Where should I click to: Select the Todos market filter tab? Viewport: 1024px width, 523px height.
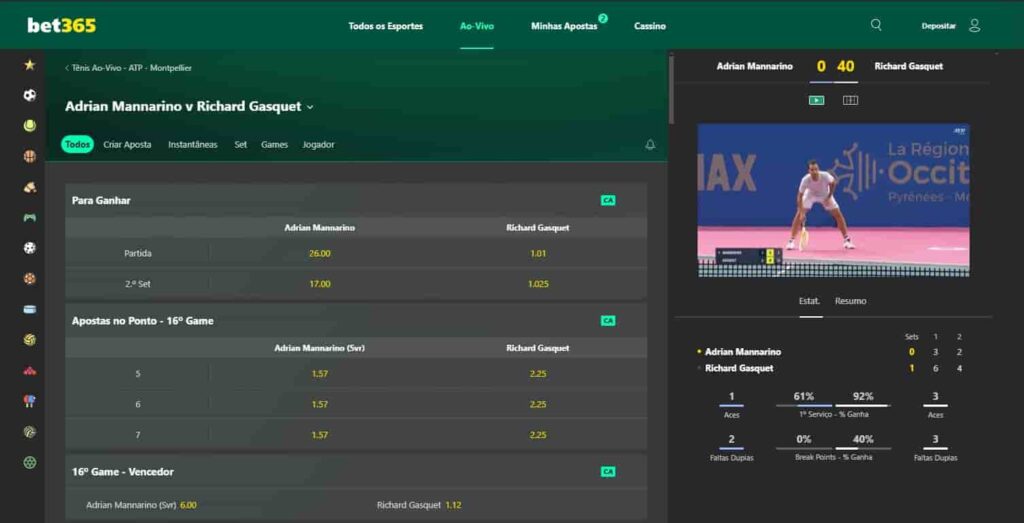(x=78, y=144)
